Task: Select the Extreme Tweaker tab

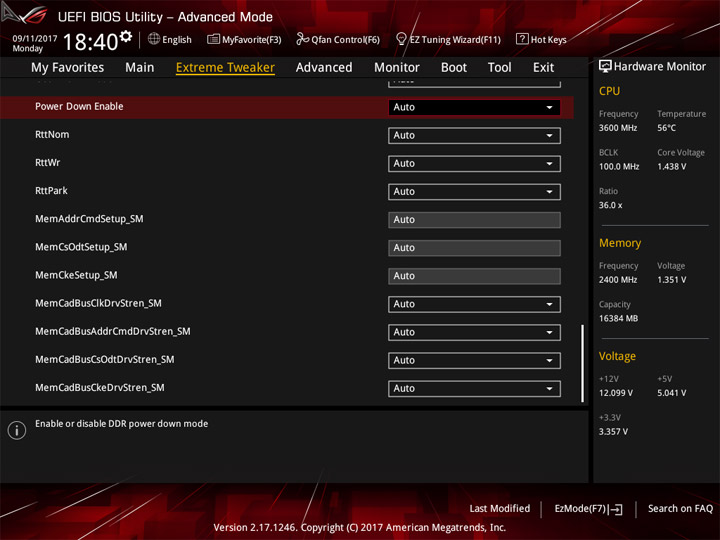Action: pos(225,68)
